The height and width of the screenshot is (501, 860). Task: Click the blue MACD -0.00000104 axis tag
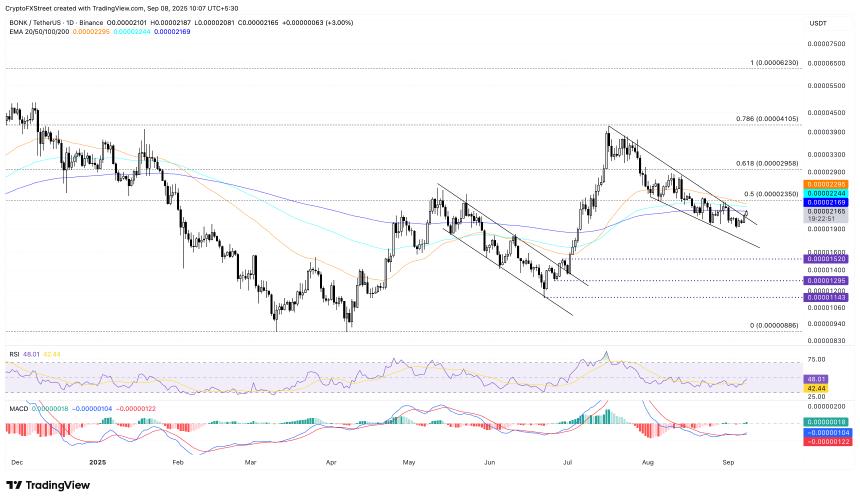click(828, 432)
